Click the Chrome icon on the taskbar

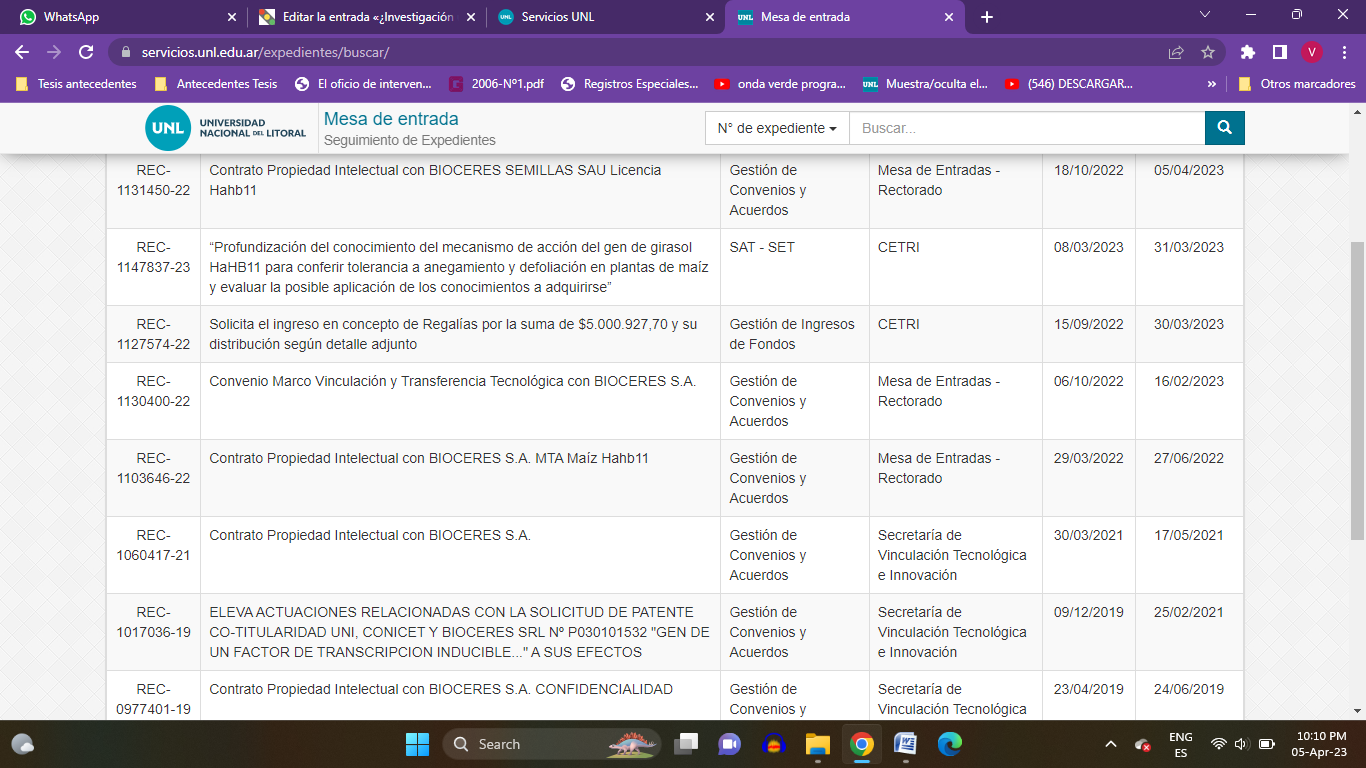862,744
